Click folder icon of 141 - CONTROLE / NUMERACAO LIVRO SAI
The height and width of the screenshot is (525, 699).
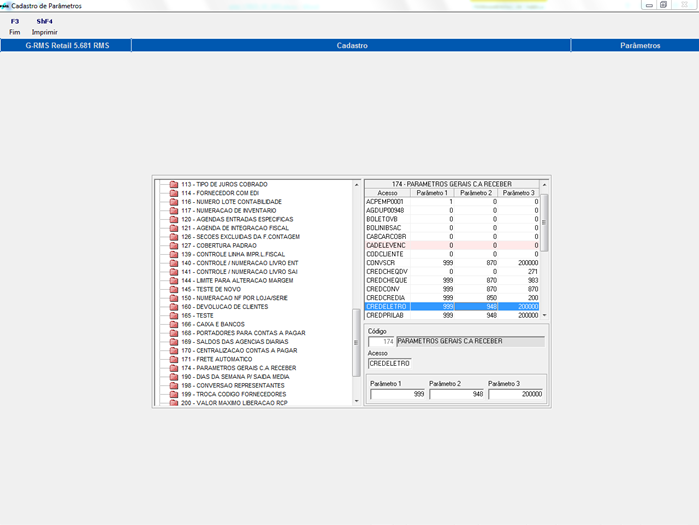pyautogui.click(x=174, y=272)
